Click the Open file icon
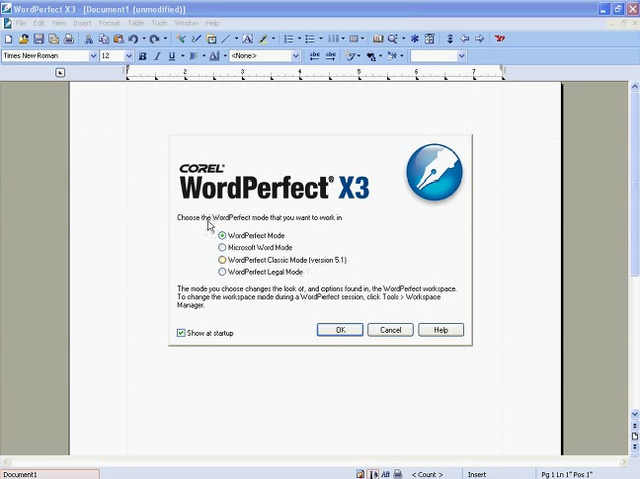Image resolution: width=640 pixels, height=479 pixels. 24,39
